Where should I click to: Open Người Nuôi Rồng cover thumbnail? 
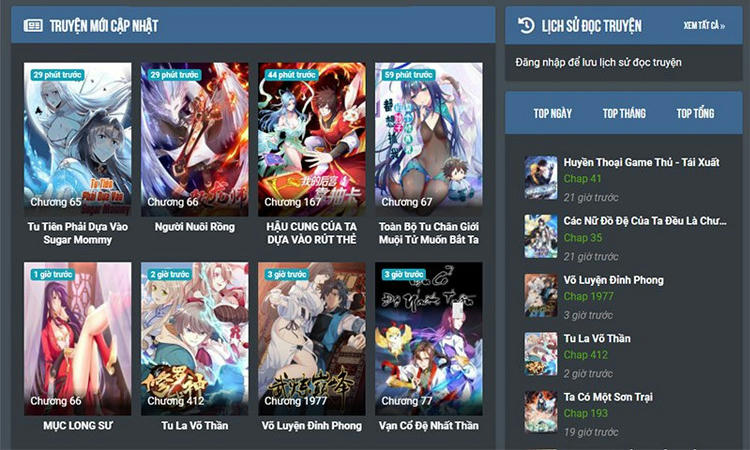[194, 139]
